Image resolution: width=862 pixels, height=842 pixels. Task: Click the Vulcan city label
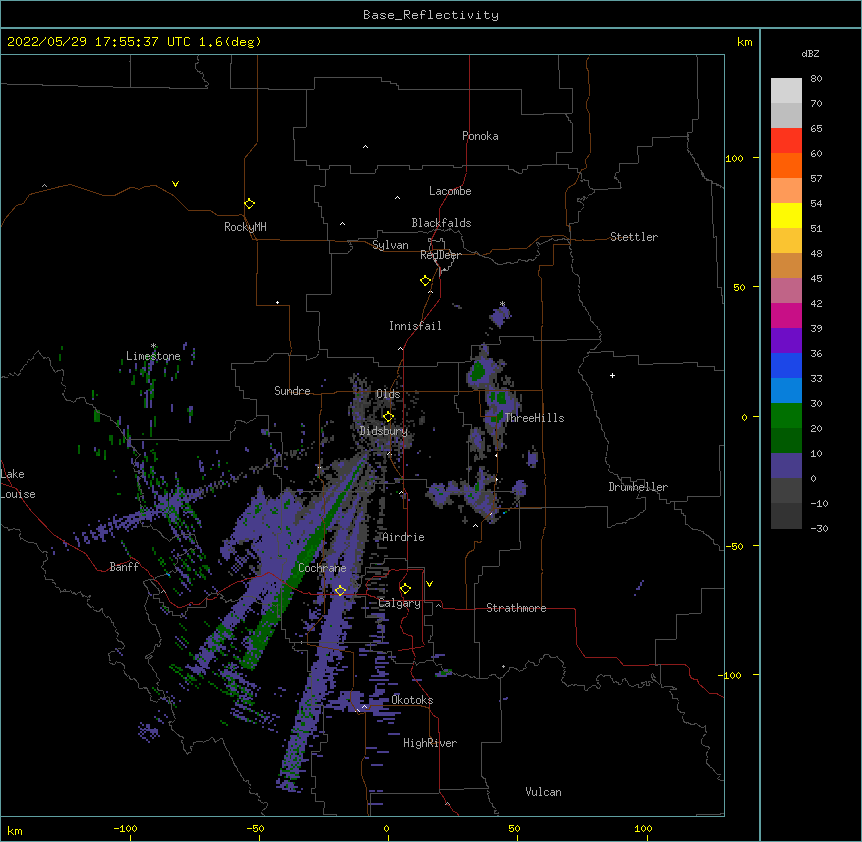pos(543,792)
